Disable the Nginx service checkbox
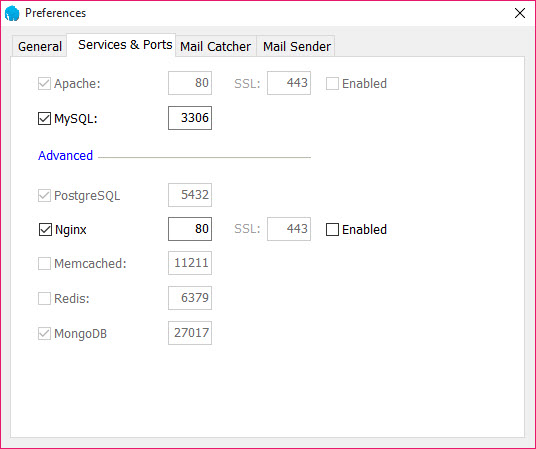Viewport: 536px width, 449px height. [45, 229]
